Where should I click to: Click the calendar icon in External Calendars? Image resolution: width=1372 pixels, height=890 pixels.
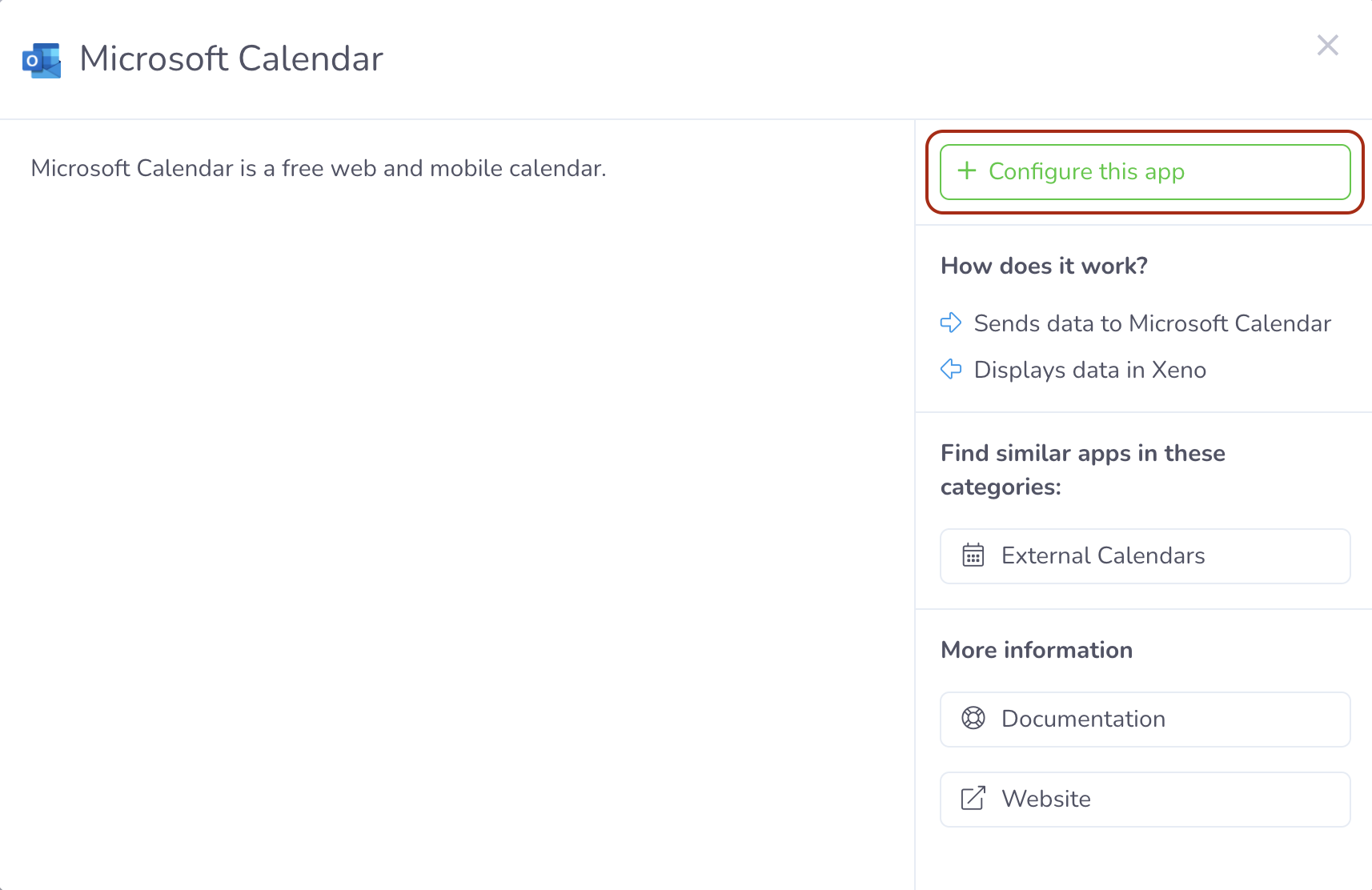pyautogui.click(x=973, y=555)
